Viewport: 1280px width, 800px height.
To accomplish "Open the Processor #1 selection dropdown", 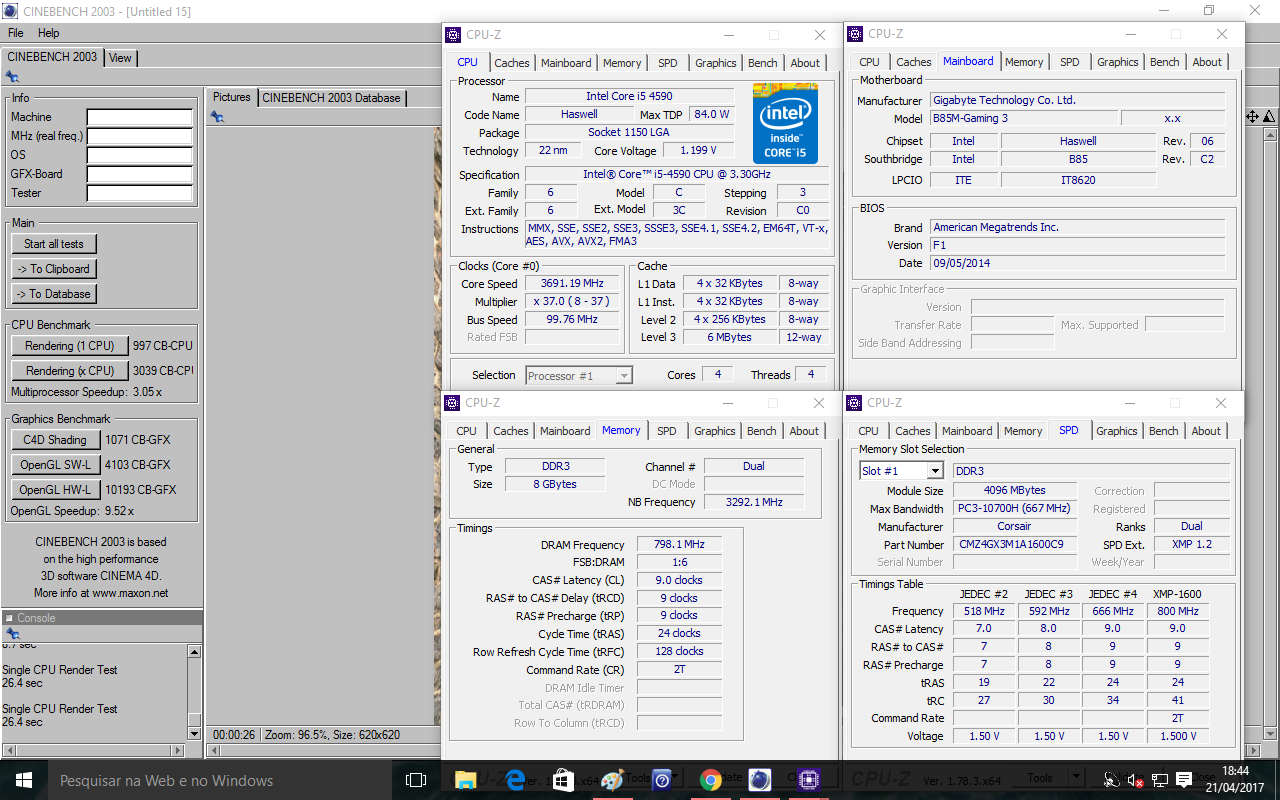I will point(579,376).
